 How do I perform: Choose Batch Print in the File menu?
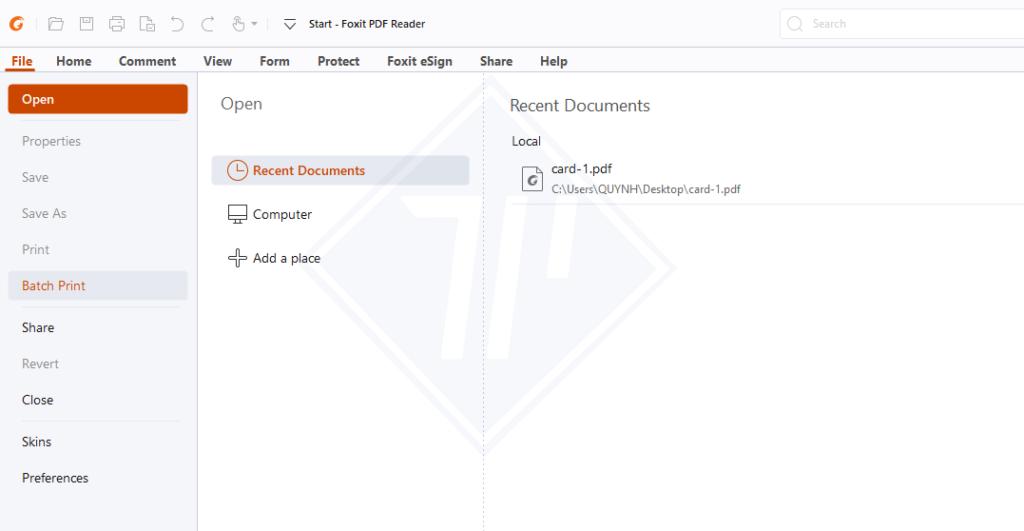point(54,286)
